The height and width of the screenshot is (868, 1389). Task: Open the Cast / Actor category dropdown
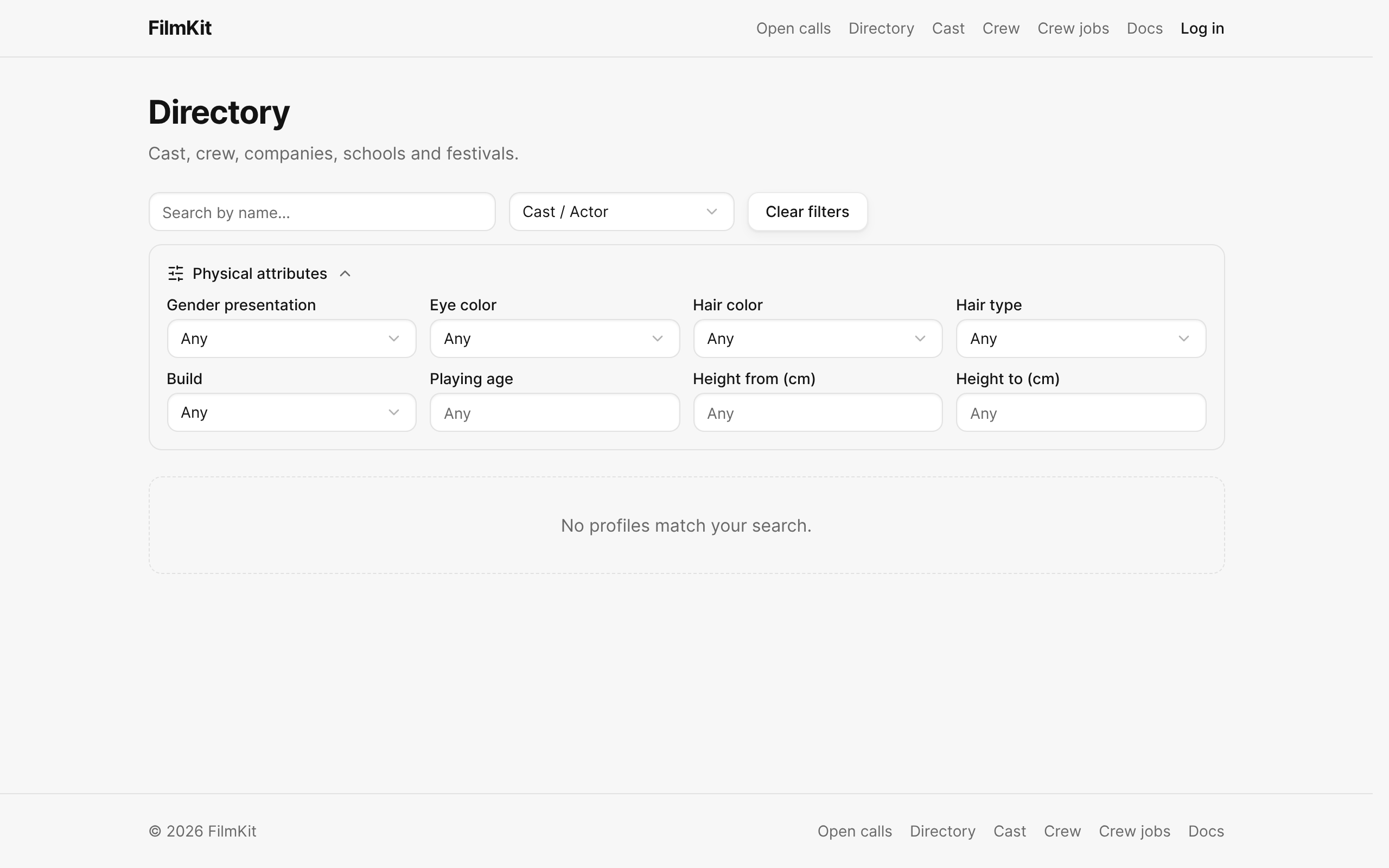tap(621, 212)
